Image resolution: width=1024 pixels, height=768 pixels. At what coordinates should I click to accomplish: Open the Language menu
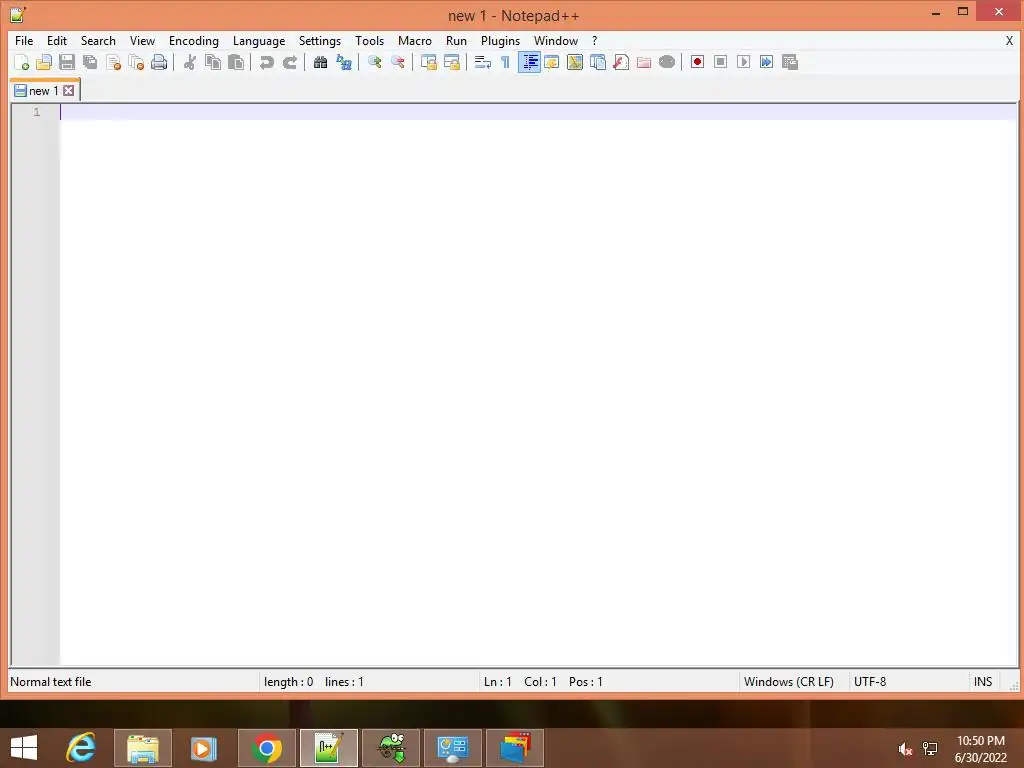pyautogui.click(x=259, y=40)
